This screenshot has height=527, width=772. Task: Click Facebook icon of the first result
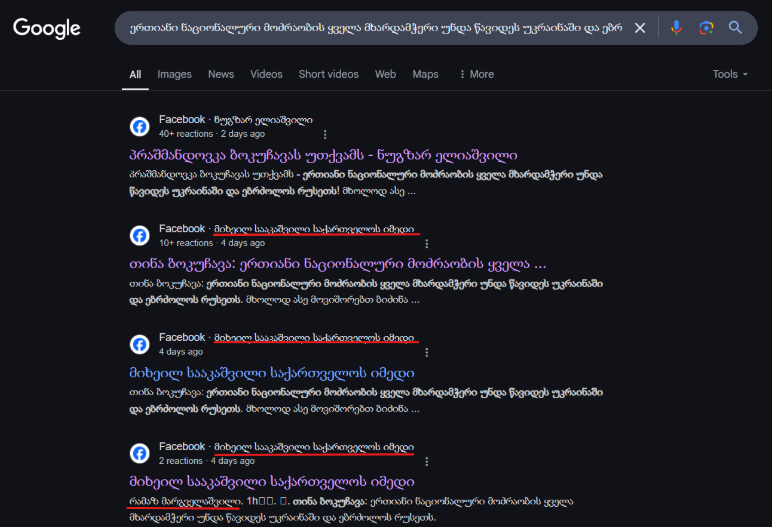pos(140,127)
